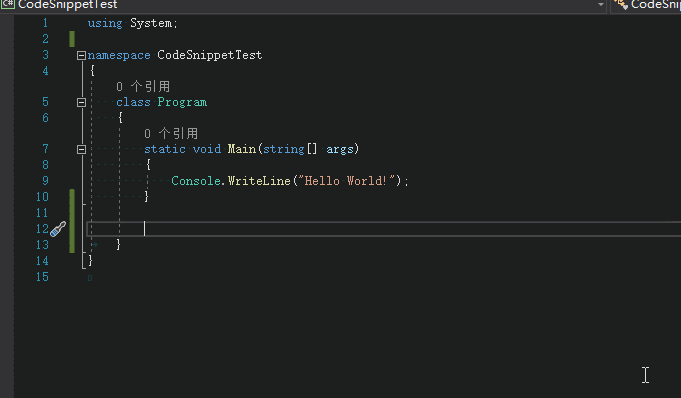Collapse the Main method block

tap(81, 149)
